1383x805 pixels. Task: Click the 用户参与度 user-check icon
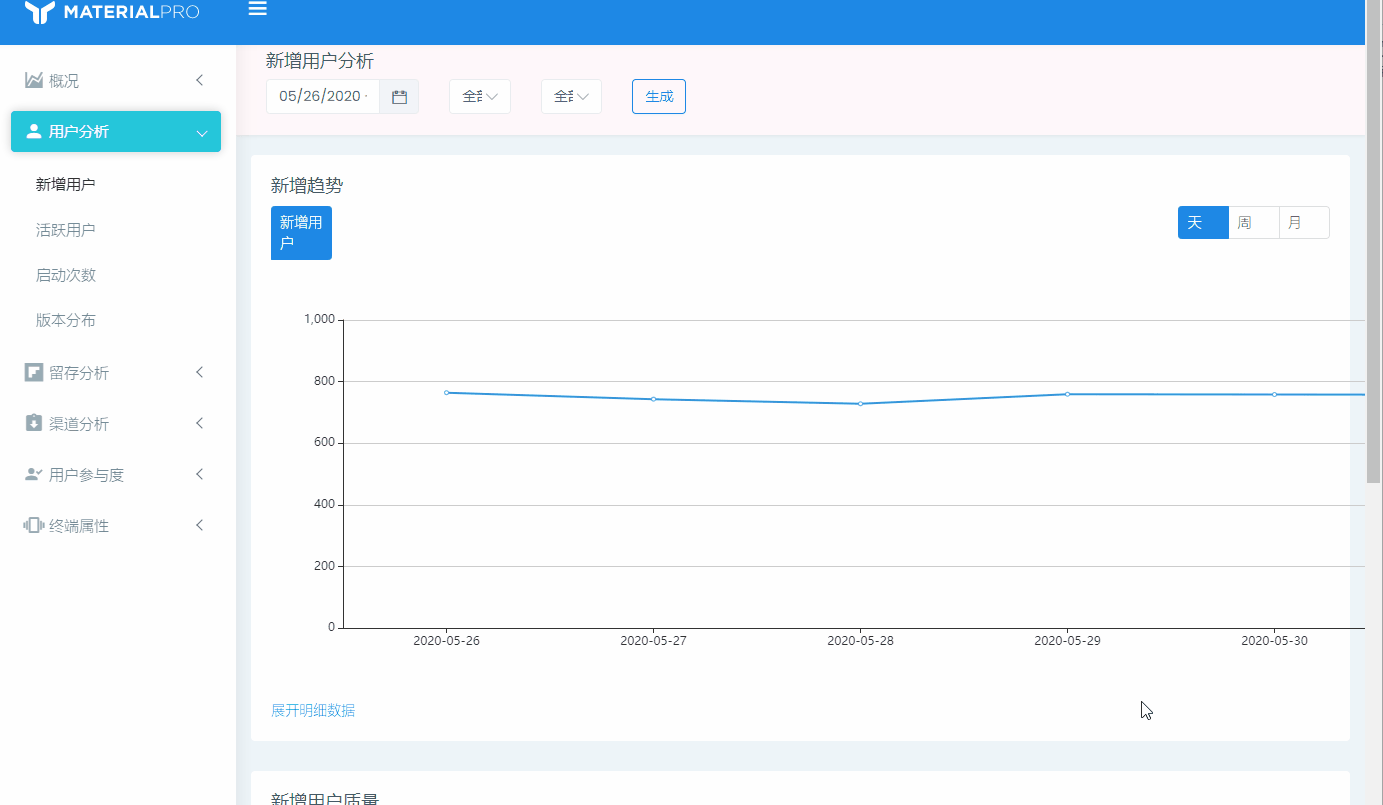(x=34, y=474)
